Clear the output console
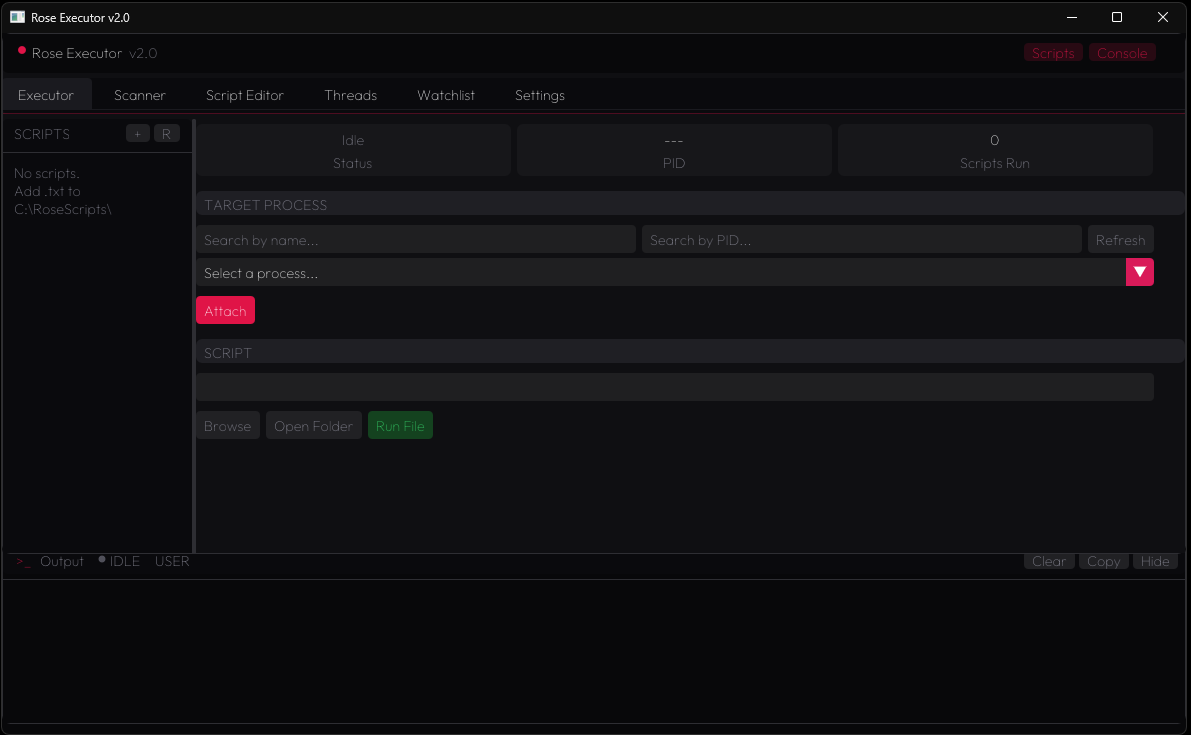The width and height of the screenshot is (1191, 735). (x=1049, y=561)
